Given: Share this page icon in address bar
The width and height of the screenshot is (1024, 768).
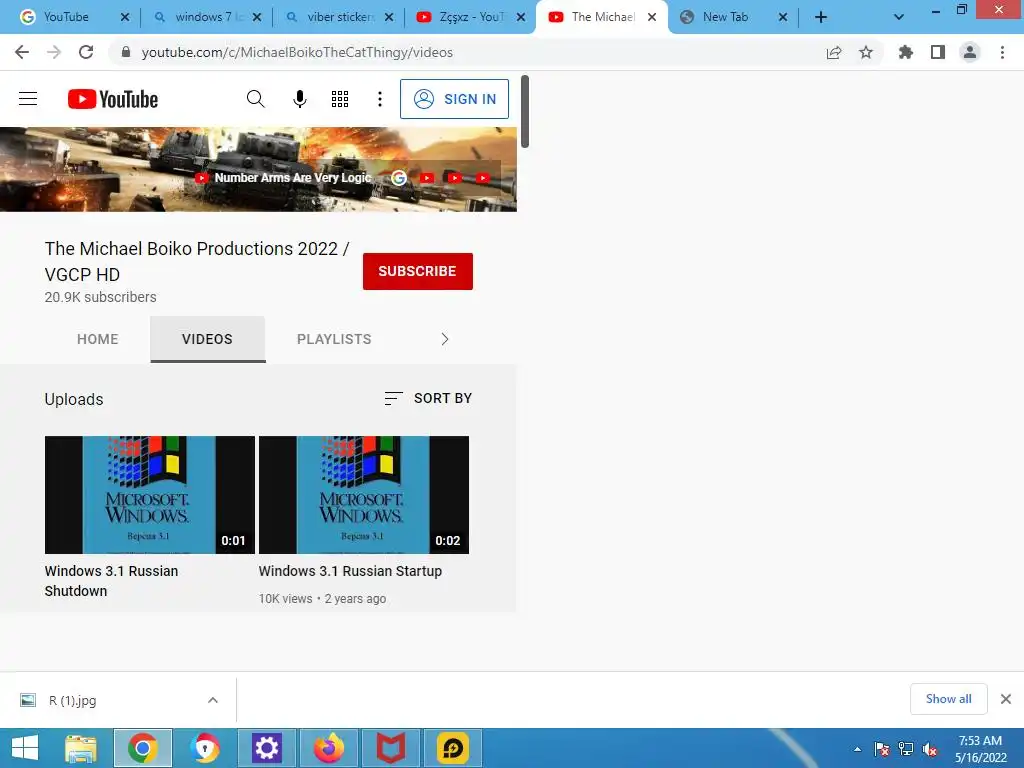Looking at the screenshot, I should 834,52.
